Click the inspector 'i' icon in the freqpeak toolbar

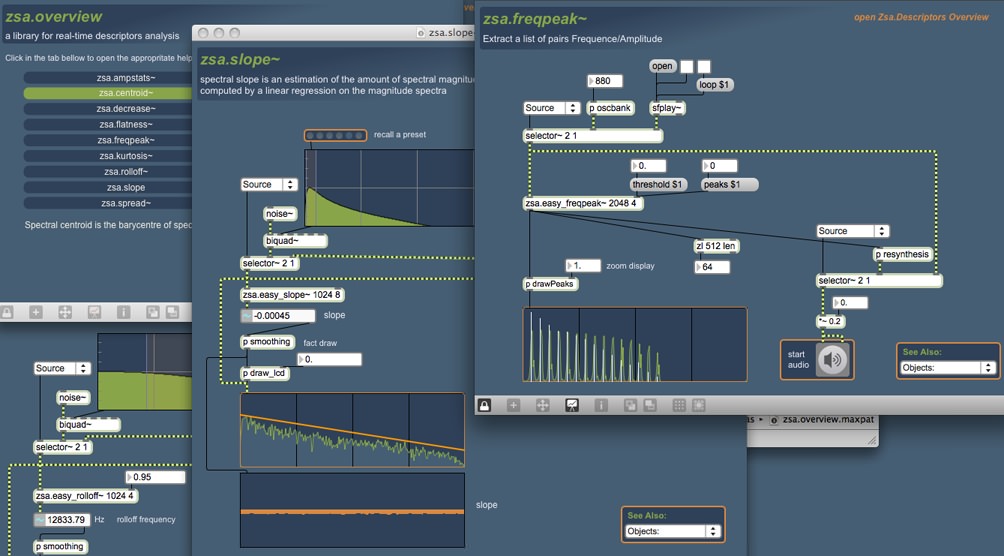[x=601, y=405]
